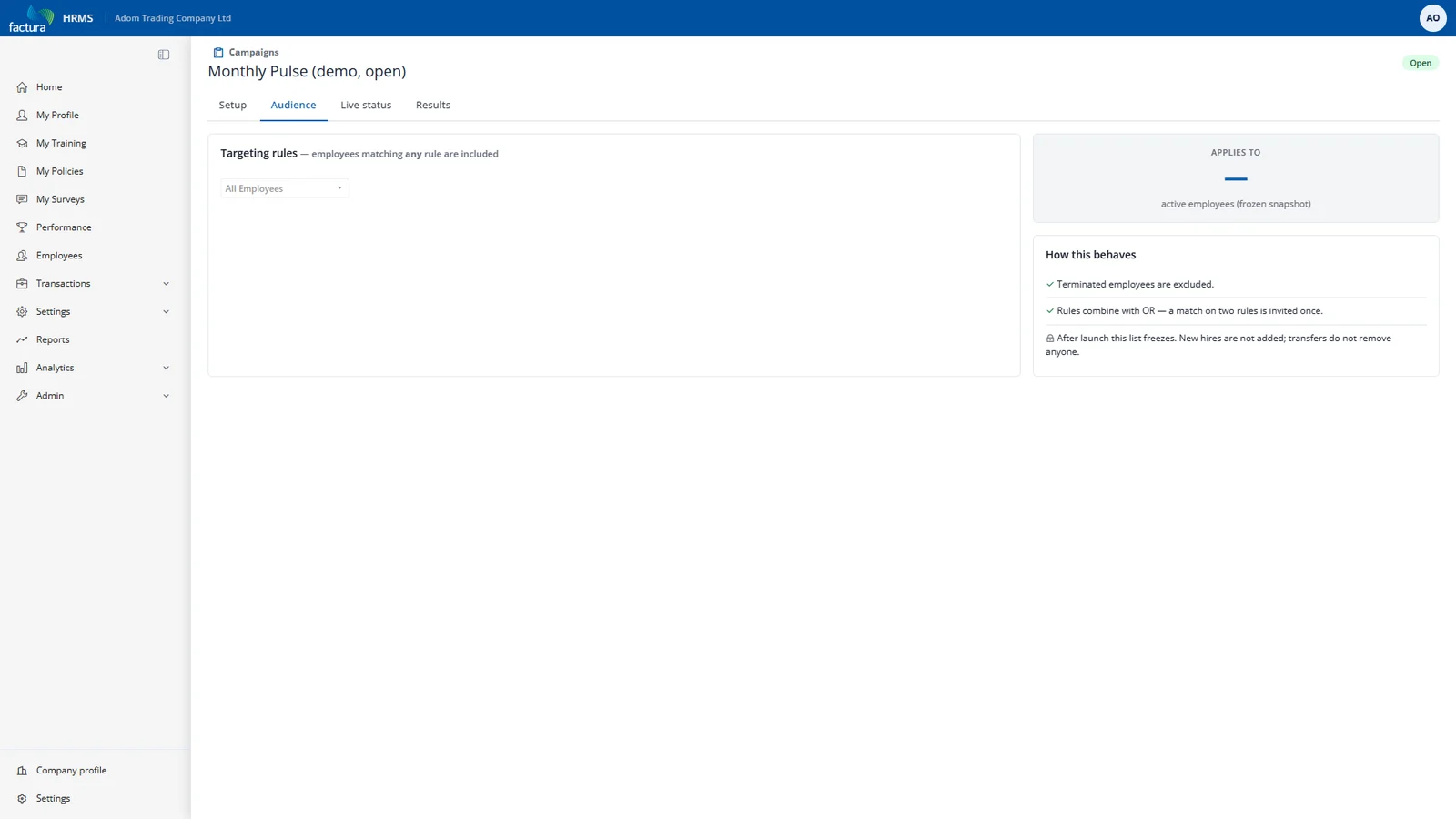Select the Performance trophy icon

pos(22,227)
